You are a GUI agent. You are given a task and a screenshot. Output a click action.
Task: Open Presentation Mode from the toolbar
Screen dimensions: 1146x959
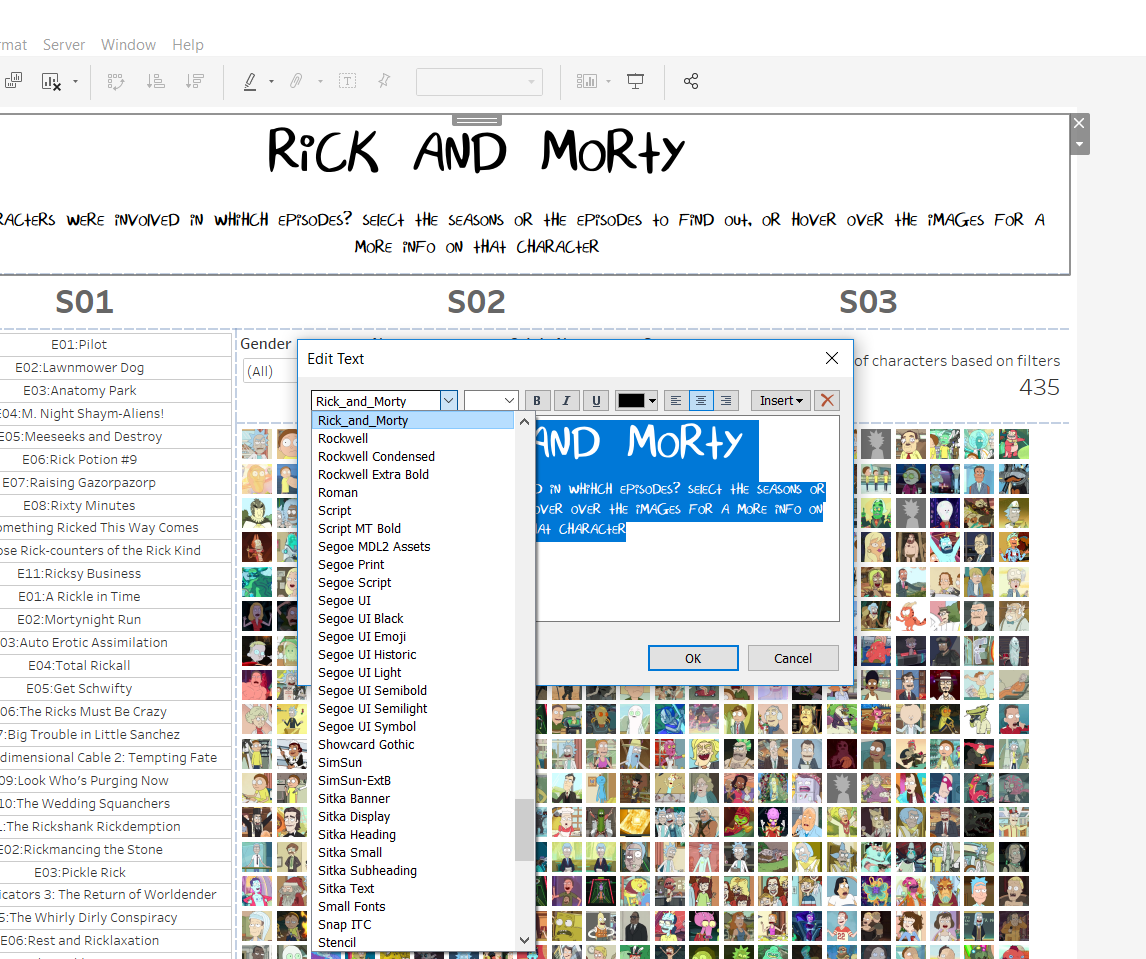coord(635,81)
